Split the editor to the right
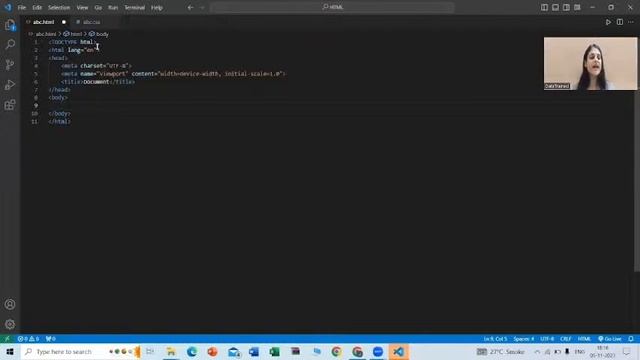 pyautogui.click(x=620, y=22)
